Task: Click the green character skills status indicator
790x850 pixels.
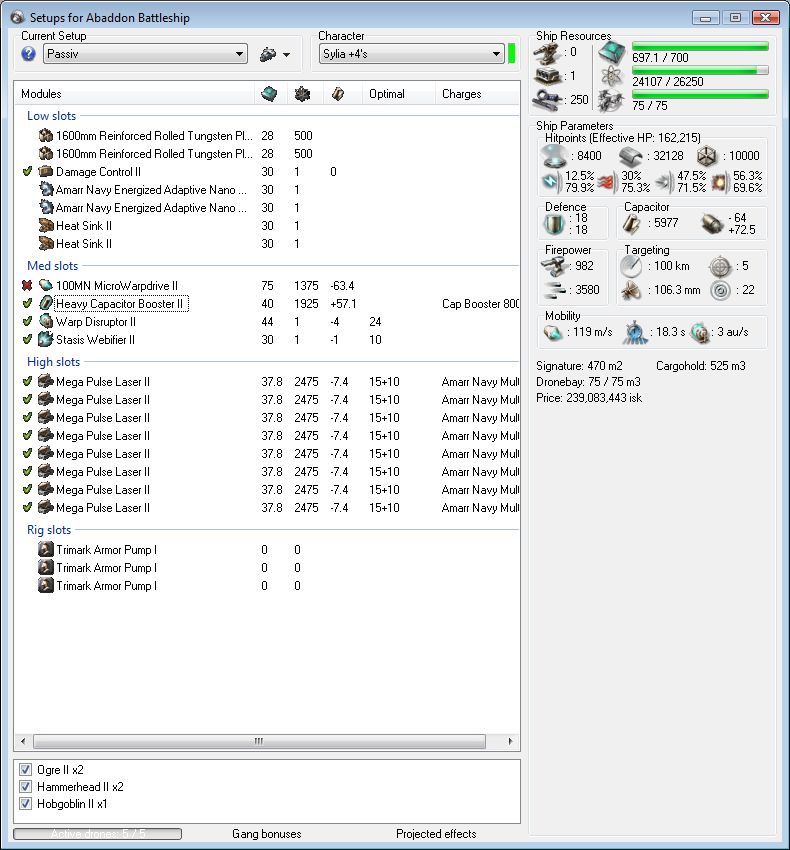Action: [x=511, y=54]
